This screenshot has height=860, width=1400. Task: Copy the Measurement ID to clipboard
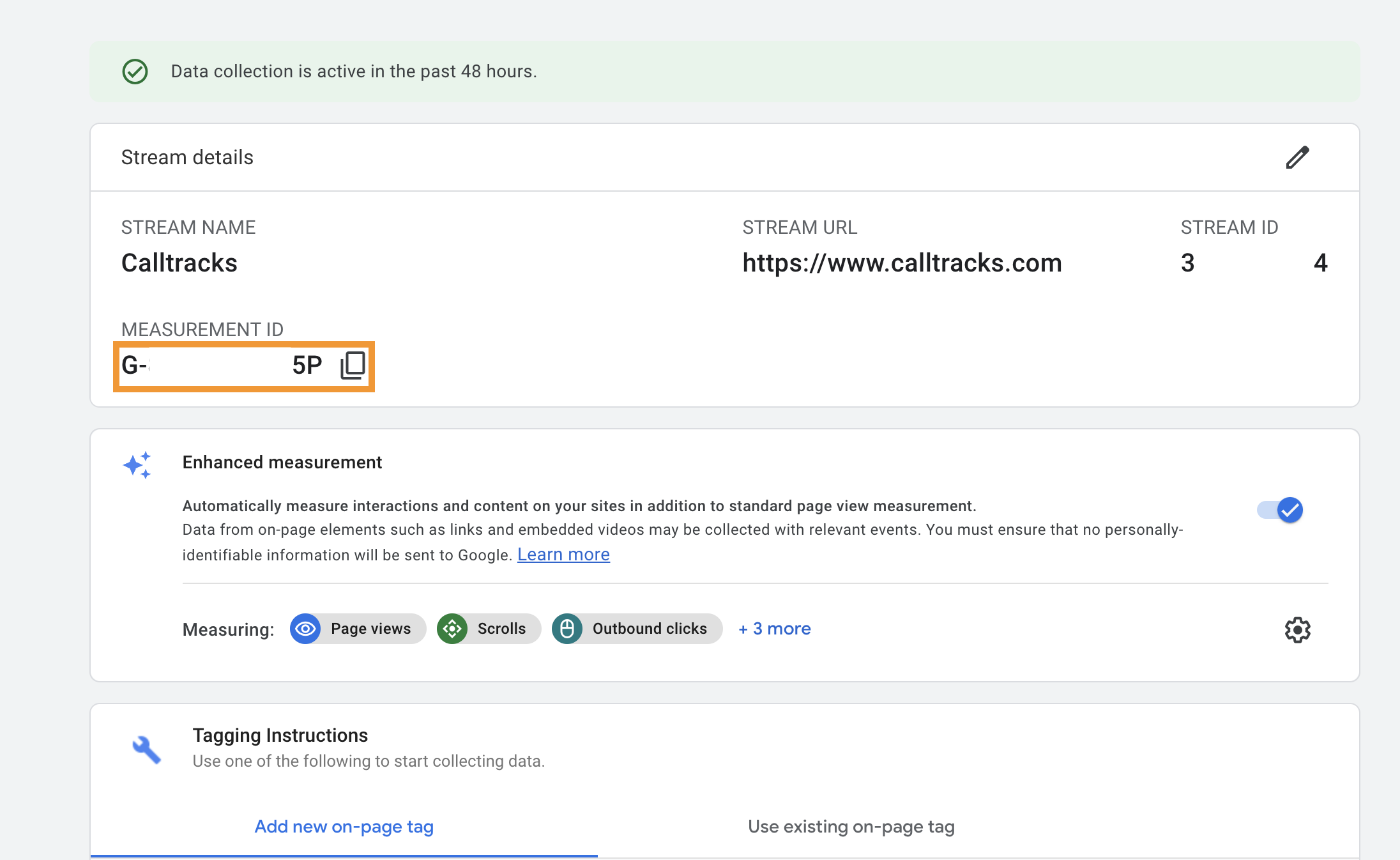coord(353,365)
